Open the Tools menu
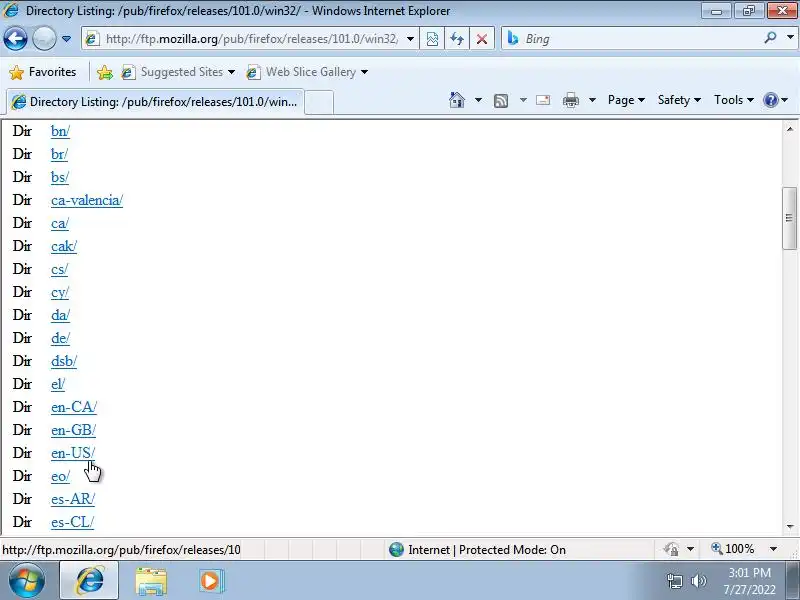 (734, 100)
